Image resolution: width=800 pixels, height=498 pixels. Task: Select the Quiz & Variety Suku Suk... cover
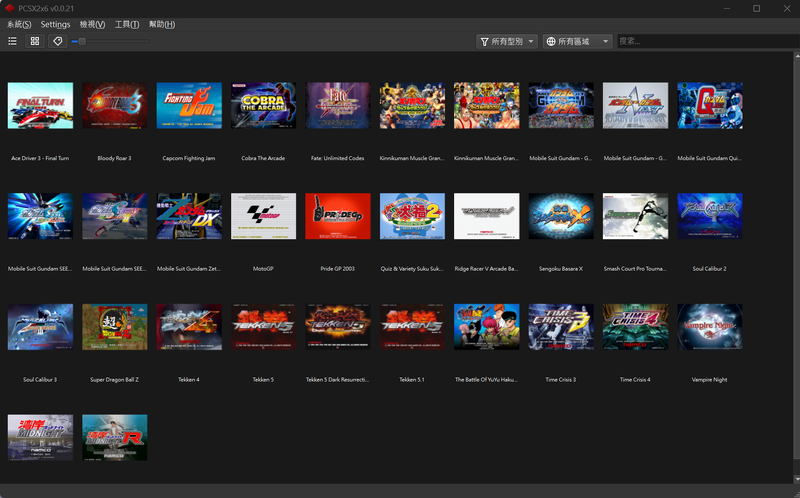click(412, 216)
